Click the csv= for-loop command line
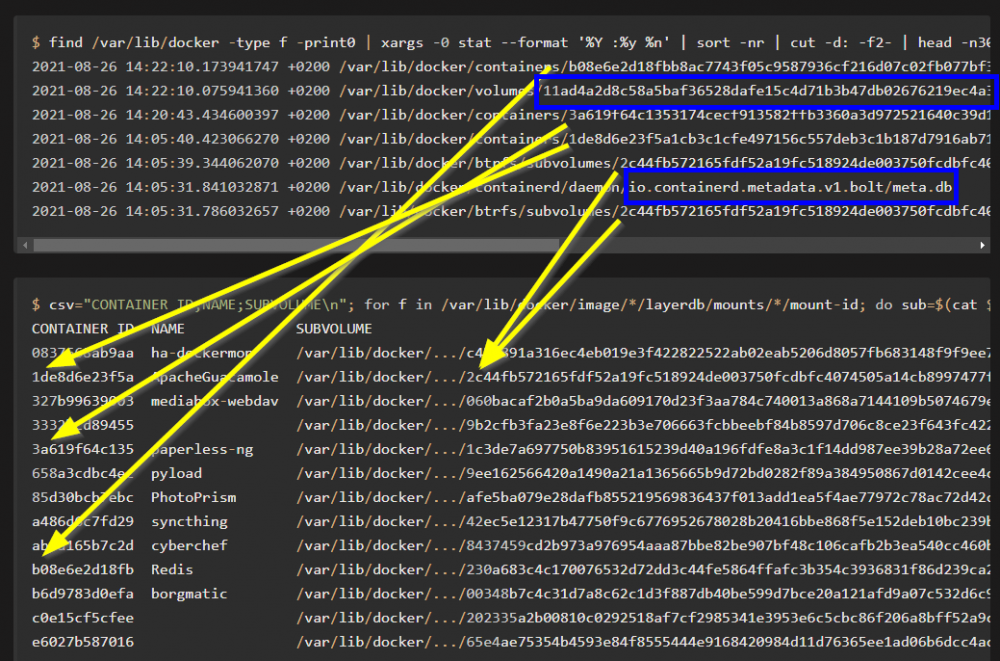1000x661 pixels. pos(510,305)
